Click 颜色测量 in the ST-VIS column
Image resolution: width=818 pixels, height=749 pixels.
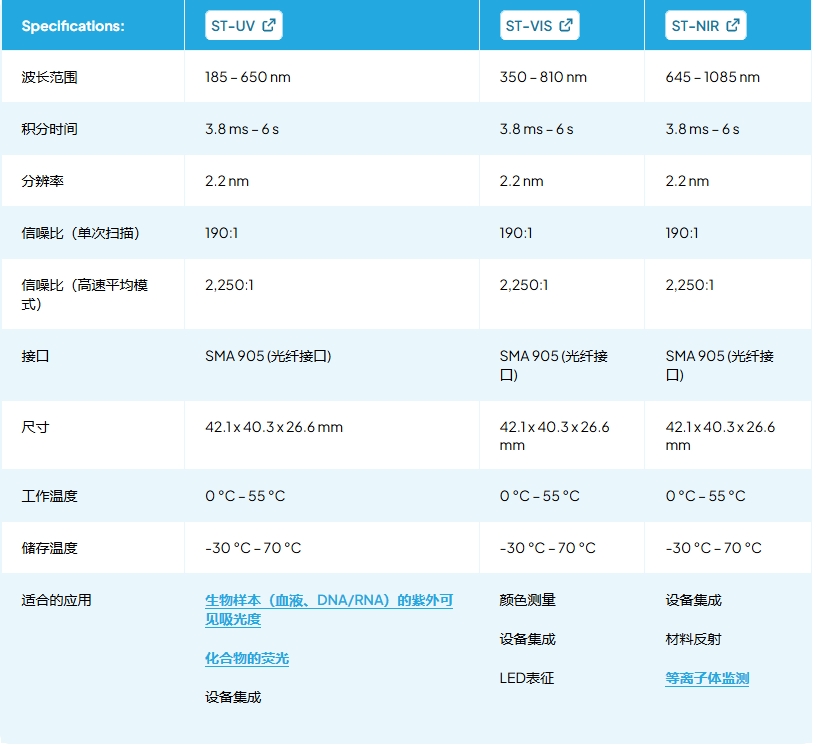[x=527, y=601]
